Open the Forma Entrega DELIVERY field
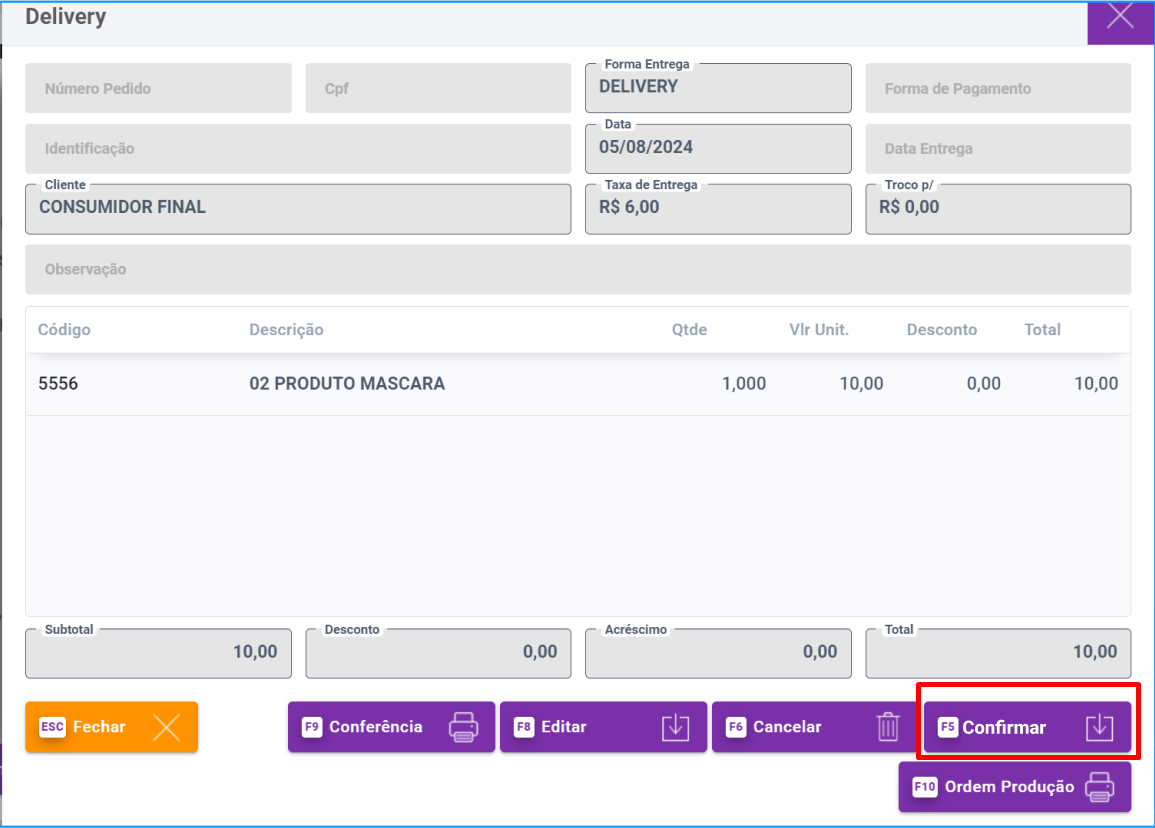Screen dimensions: 1155x828 coord(718,89)
